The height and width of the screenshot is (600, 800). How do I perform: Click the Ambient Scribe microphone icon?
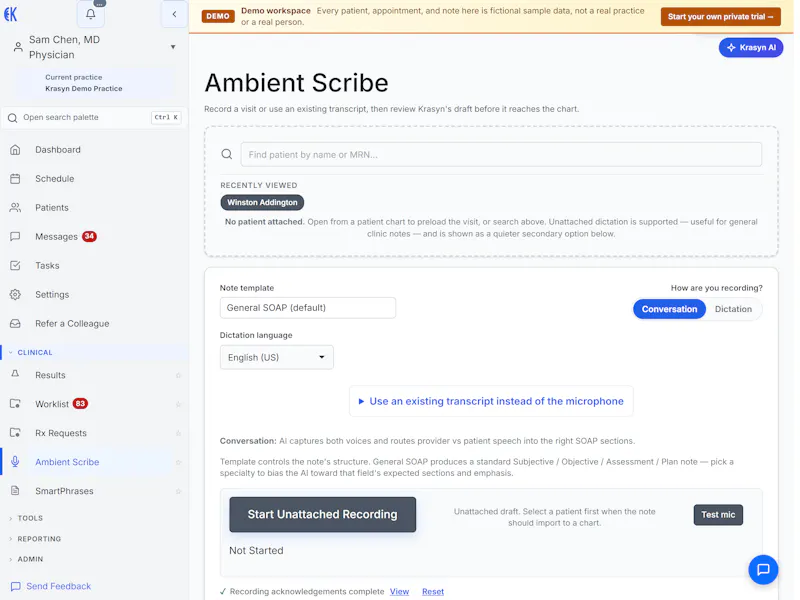(x=15, y=462)
